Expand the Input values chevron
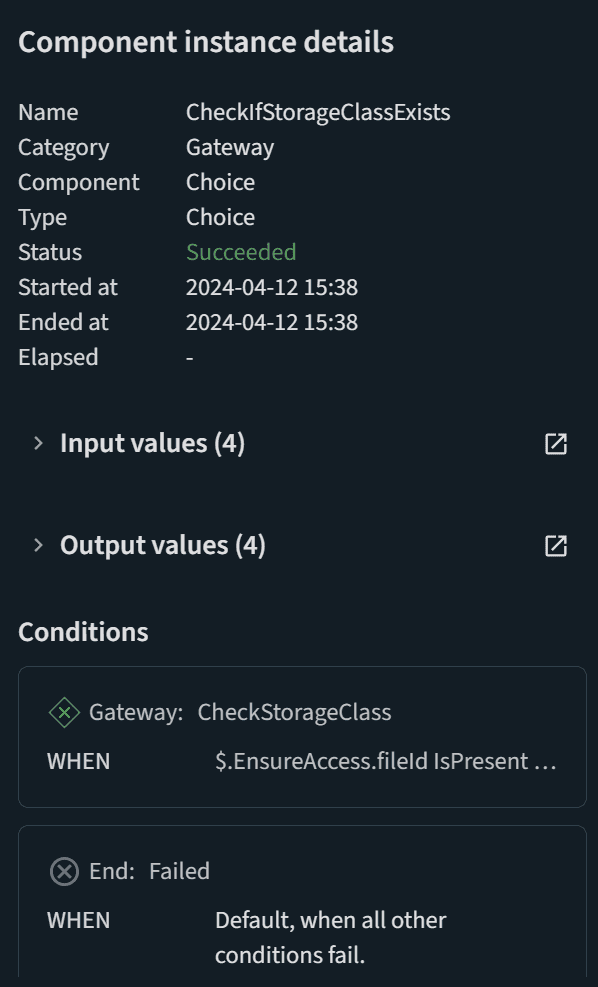The image size is (598, 987). coord(38,443)
